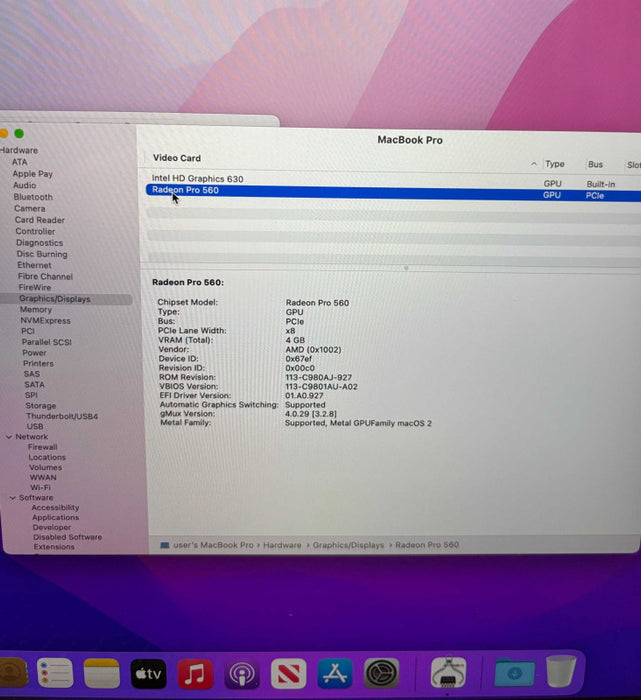Select ATA in the sidebar
The width and height of the screenshot is (641, 700).
pyautogui.click(x=20, y=162)
